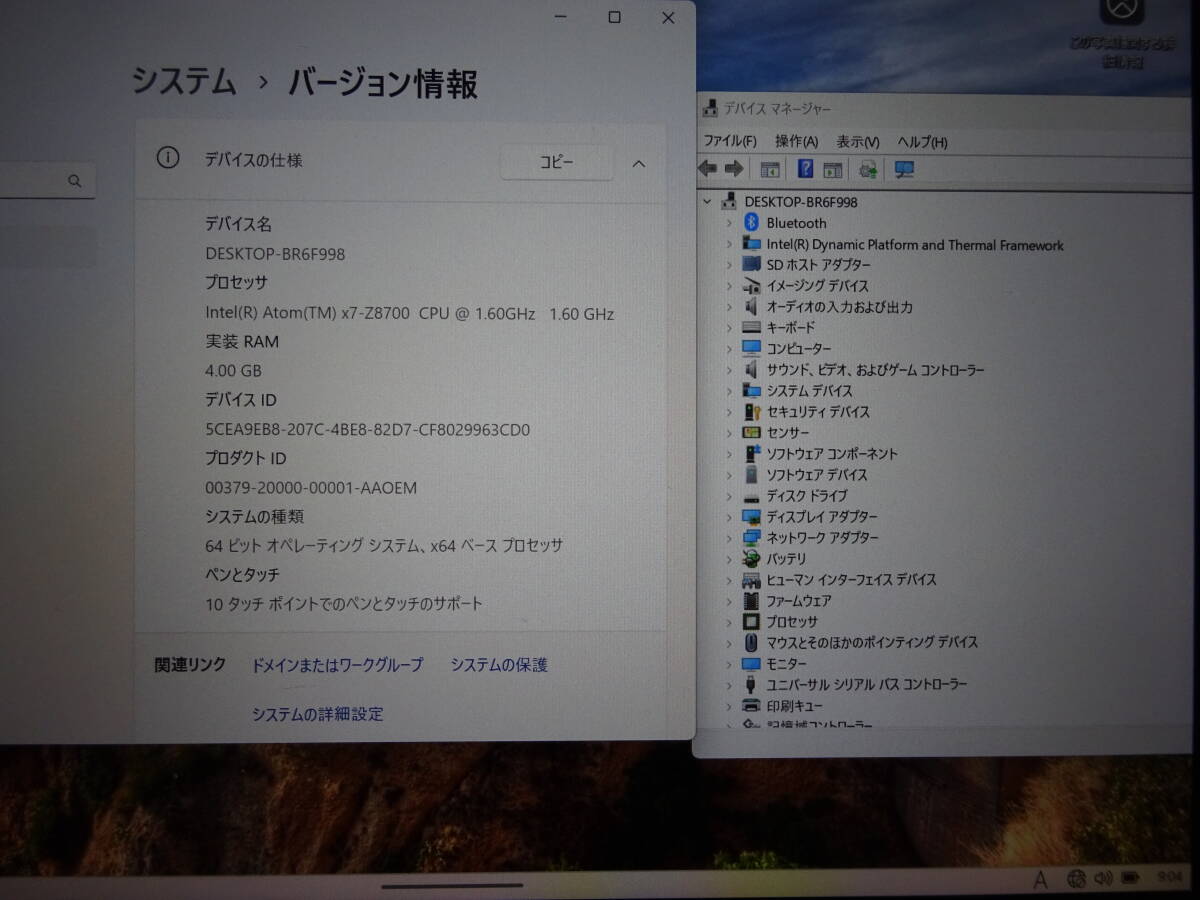Select the ヒューマン インターフェイス デバイス row
Image resolution: width=1200 pixels, height=900 pixels.
851,580
